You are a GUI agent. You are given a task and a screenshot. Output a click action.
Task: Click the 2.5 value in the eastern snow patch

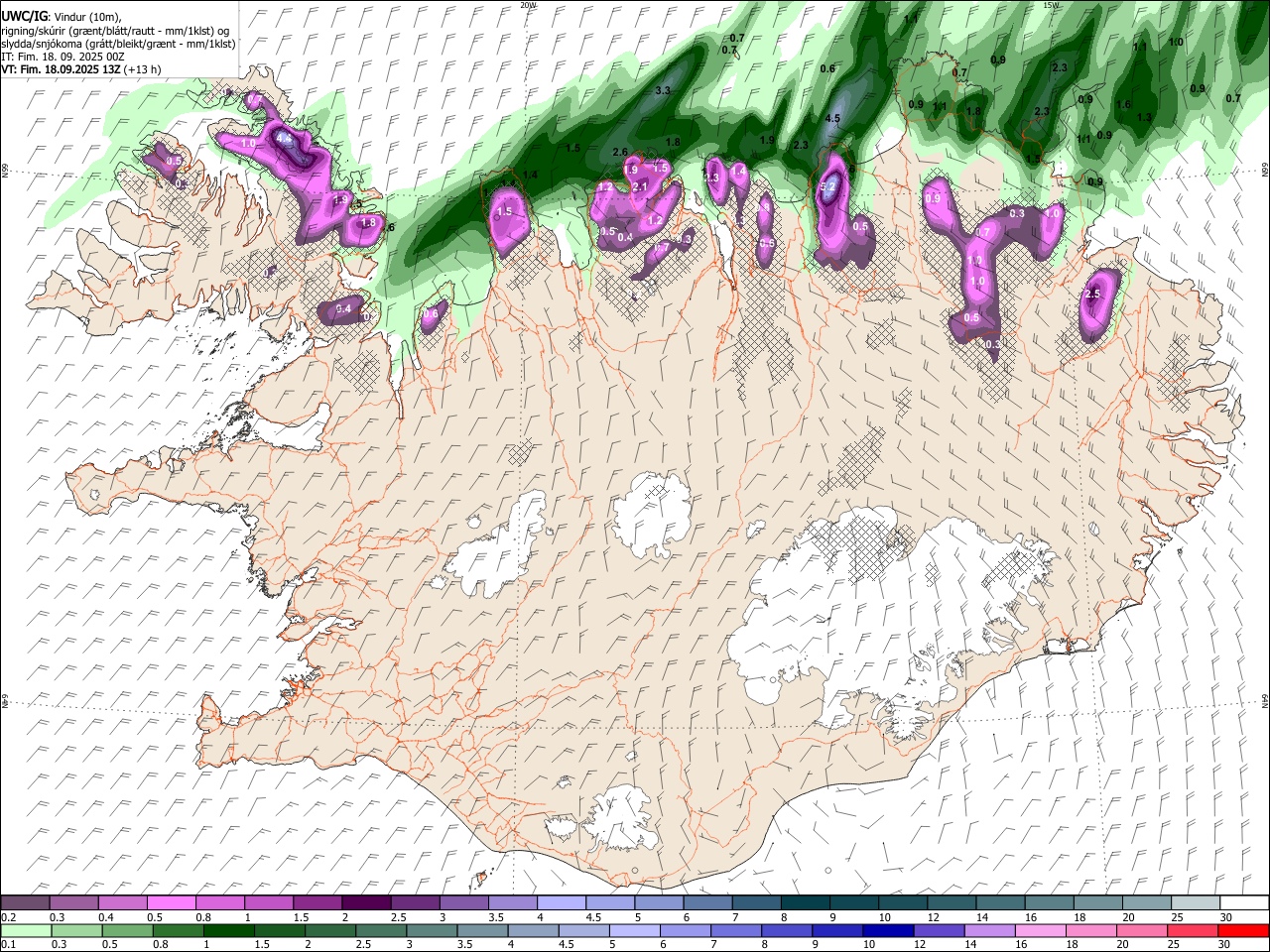coord(1093,295)
